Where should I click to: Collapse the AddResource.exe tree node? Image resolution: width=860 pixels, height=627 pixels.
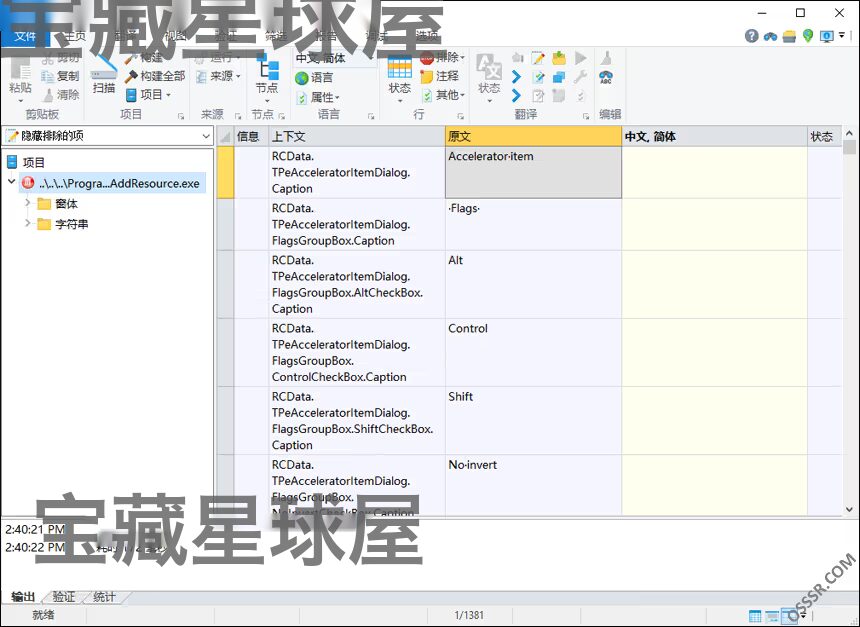[12, 181]
